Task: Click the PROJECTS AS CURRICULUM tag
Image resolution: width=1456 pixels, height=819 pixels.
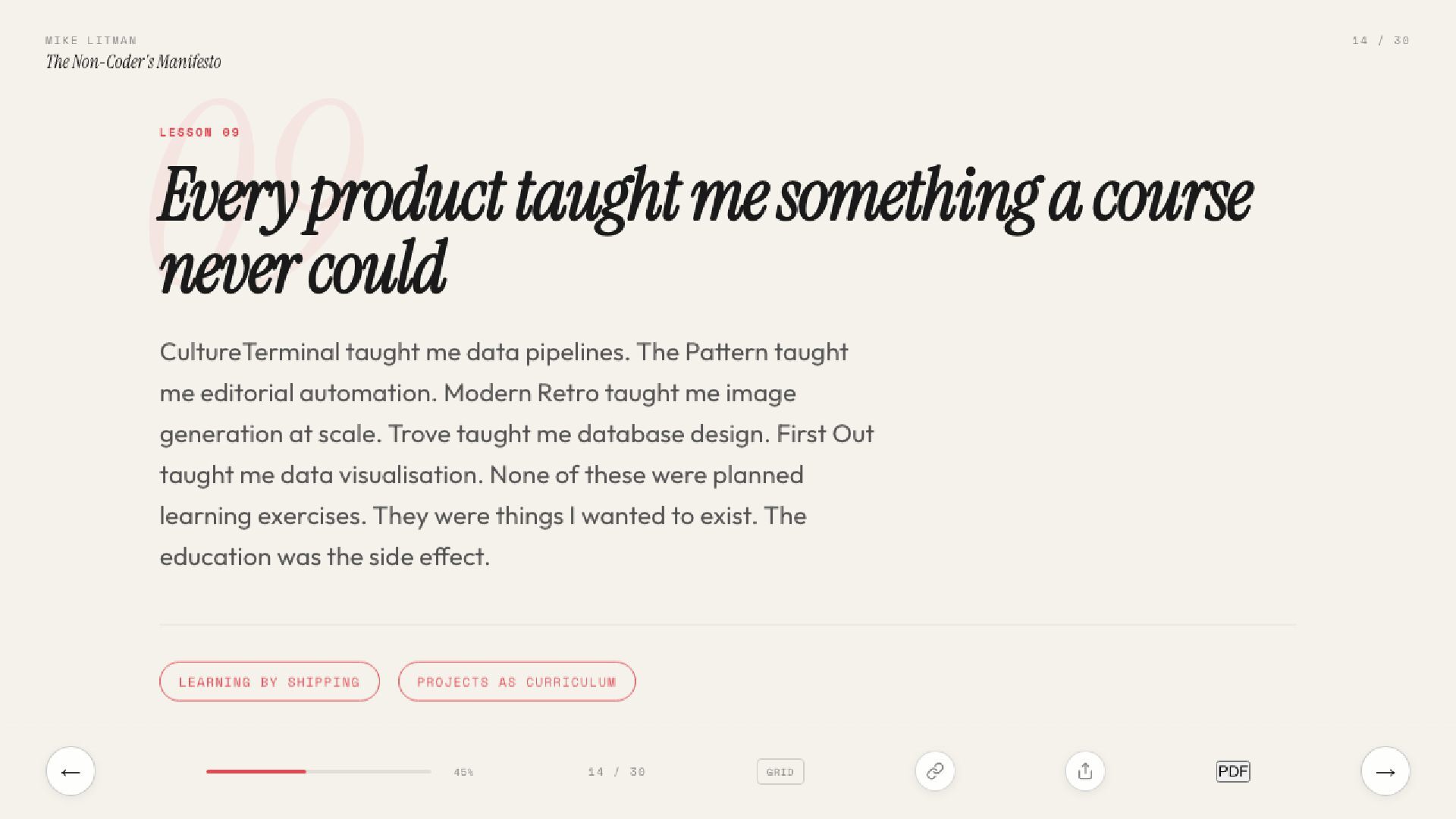Action: pyautogui.click(x=517, y=682)
